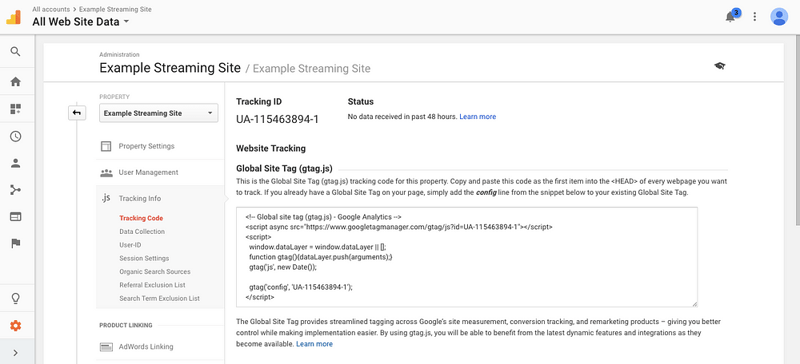Open the search icon in left sidebar
This screenshot has width=800, height=364.
(x=15, y=52)
